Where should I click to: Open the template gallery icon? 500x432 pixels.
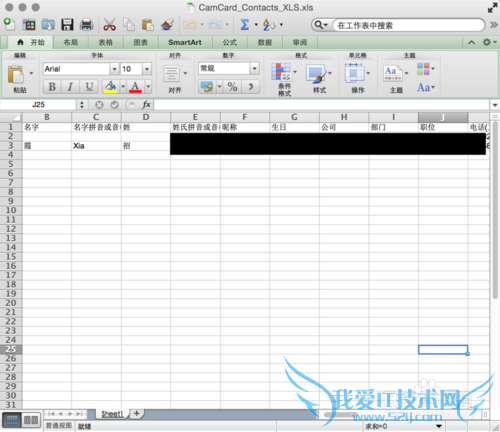tap(29, 25)
